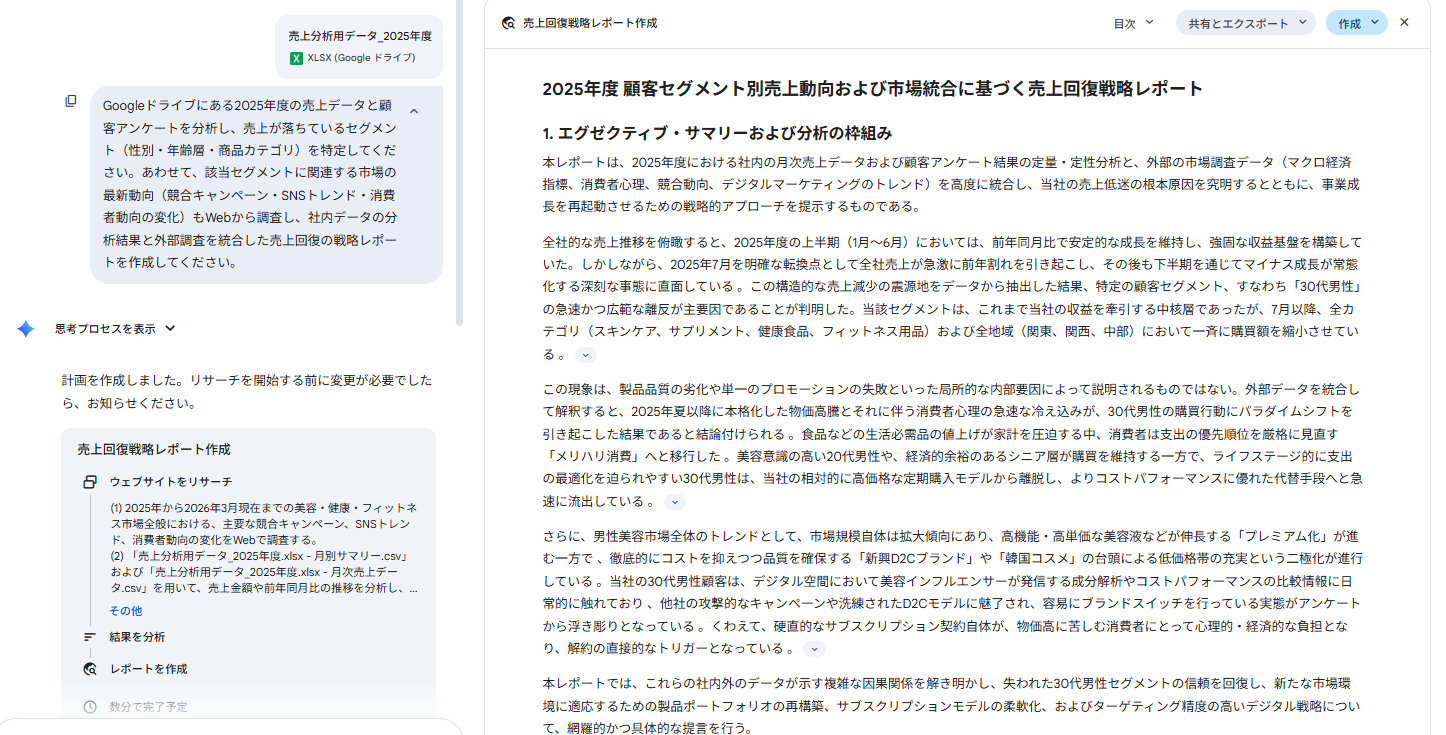The height and width of the screenshot is (735, 1446).
Task: Click the その他 link in the research plan
Action: point(125,611)
